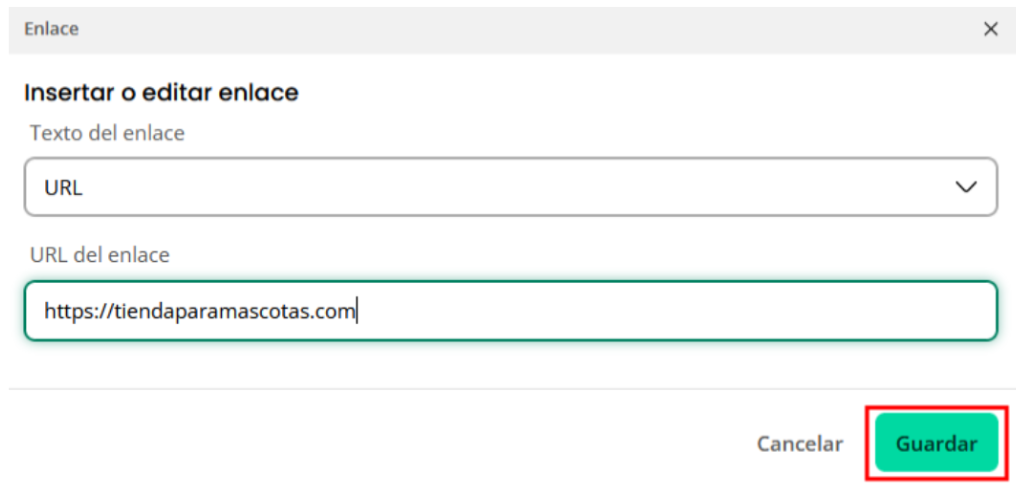
Task: Click Cancelar to discard the link
Action: 800,444
